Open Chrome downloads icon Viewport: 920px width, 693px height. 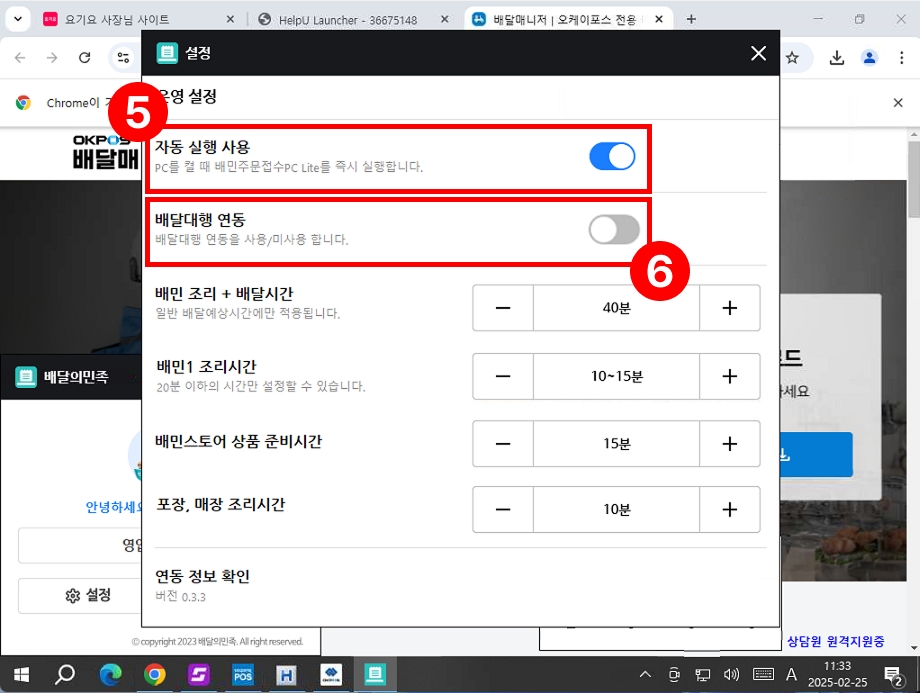(x=836, y=58)
